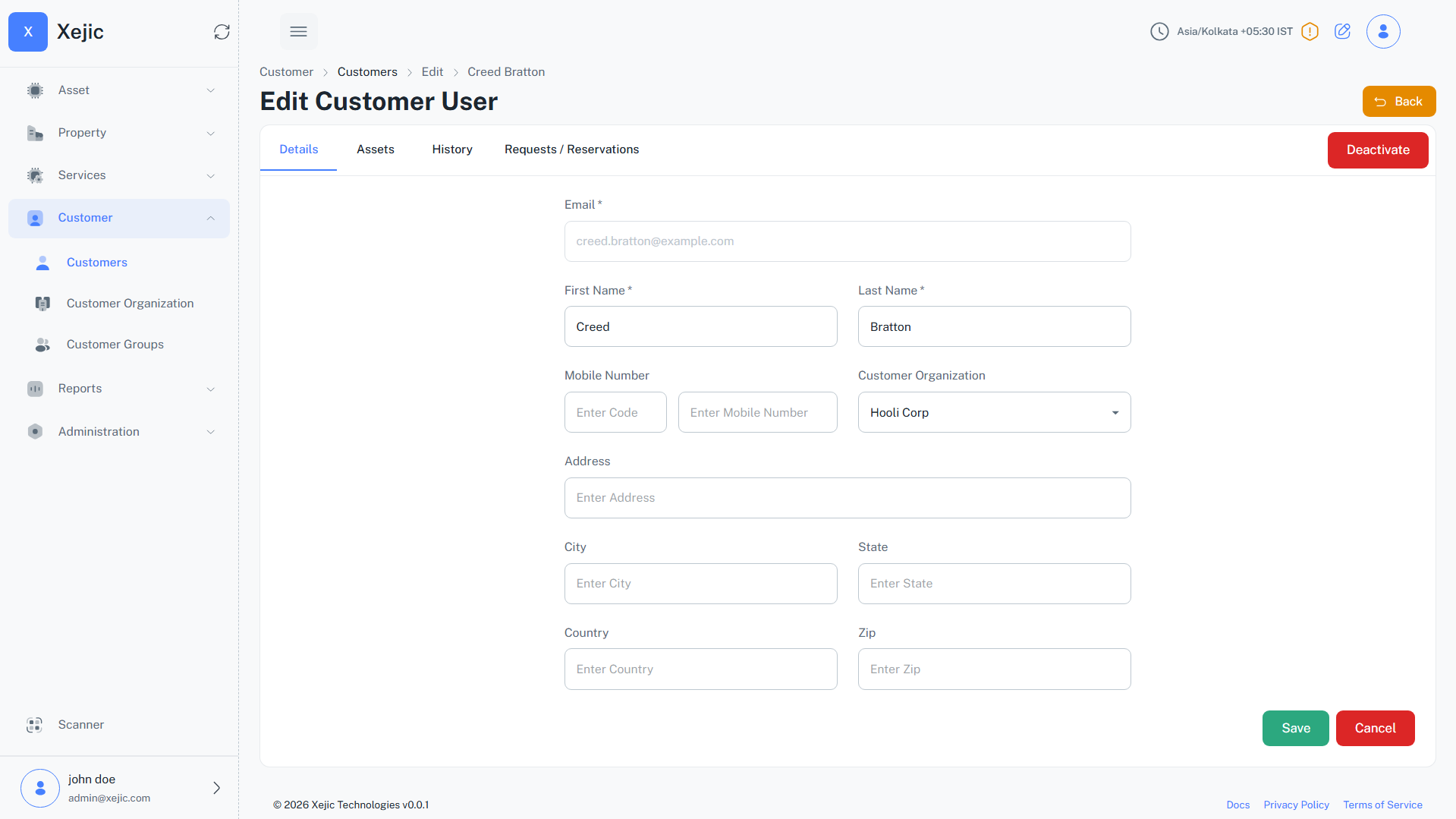Switch to the Details tab
This screenshot has height=819, width=1456.
(299, 150)
